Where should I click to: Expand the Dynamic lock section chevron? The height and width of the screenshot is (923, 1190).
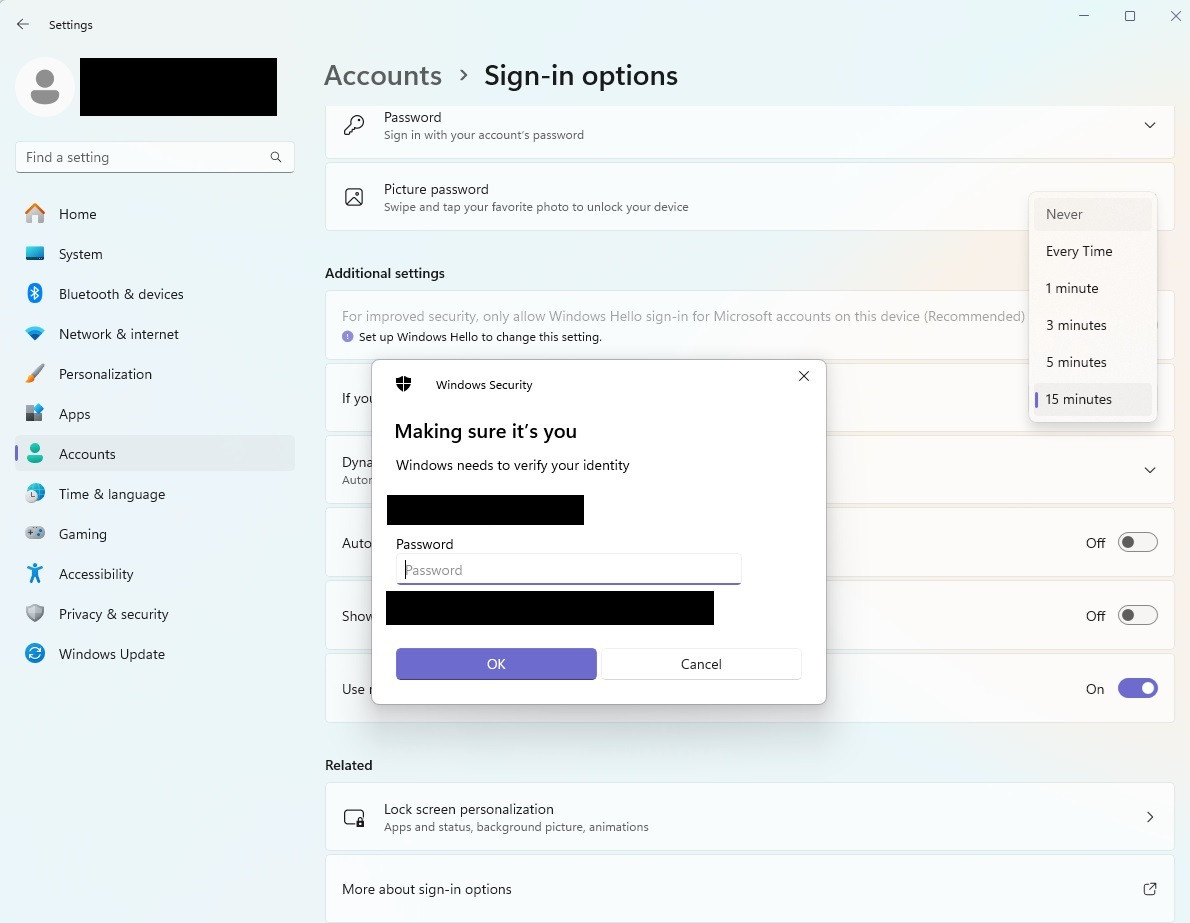click(x=1150, y=470)
